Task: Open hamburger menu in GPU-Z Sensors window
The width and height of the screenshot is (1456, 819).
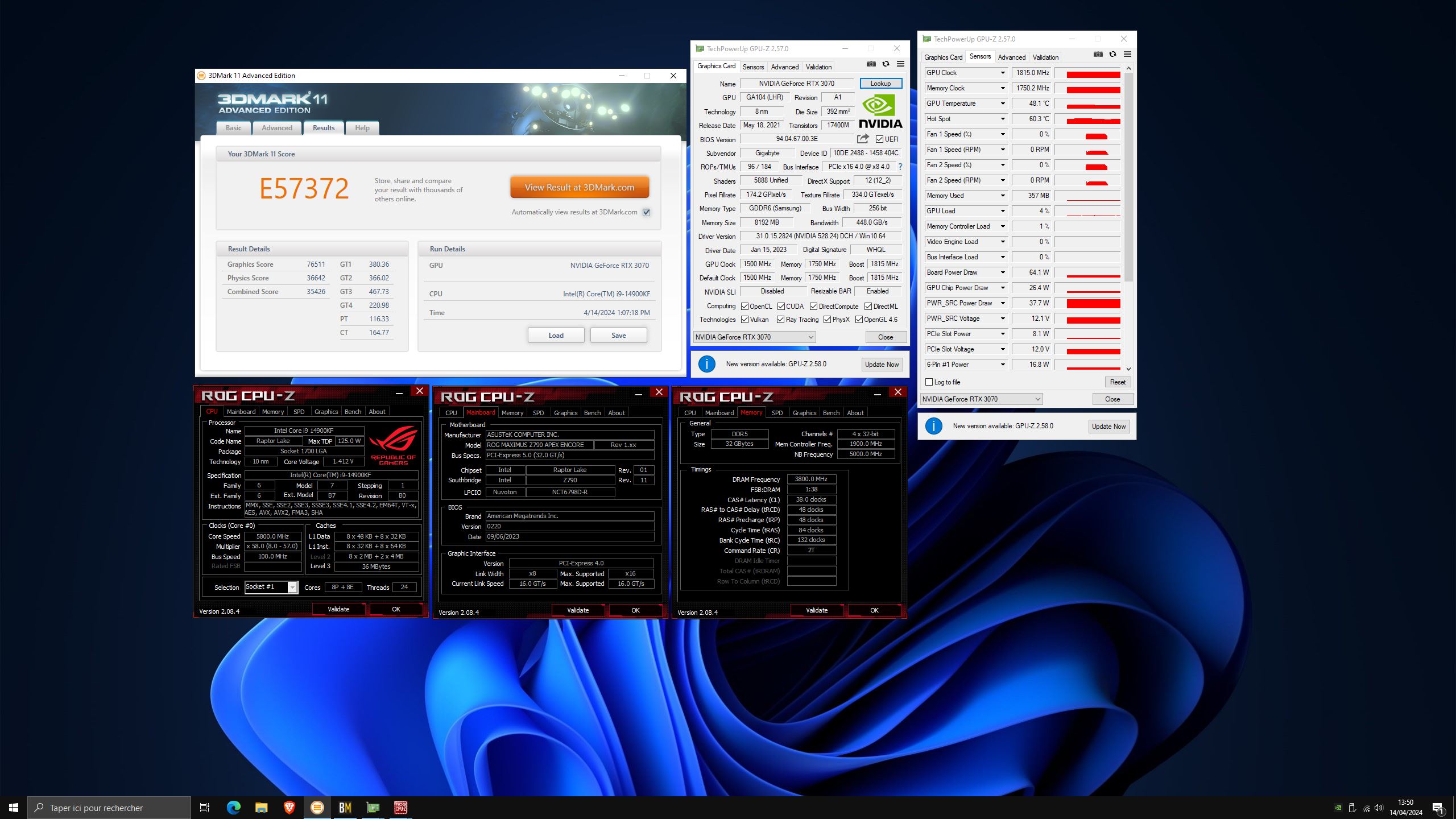Action: tap(1127, 54)
